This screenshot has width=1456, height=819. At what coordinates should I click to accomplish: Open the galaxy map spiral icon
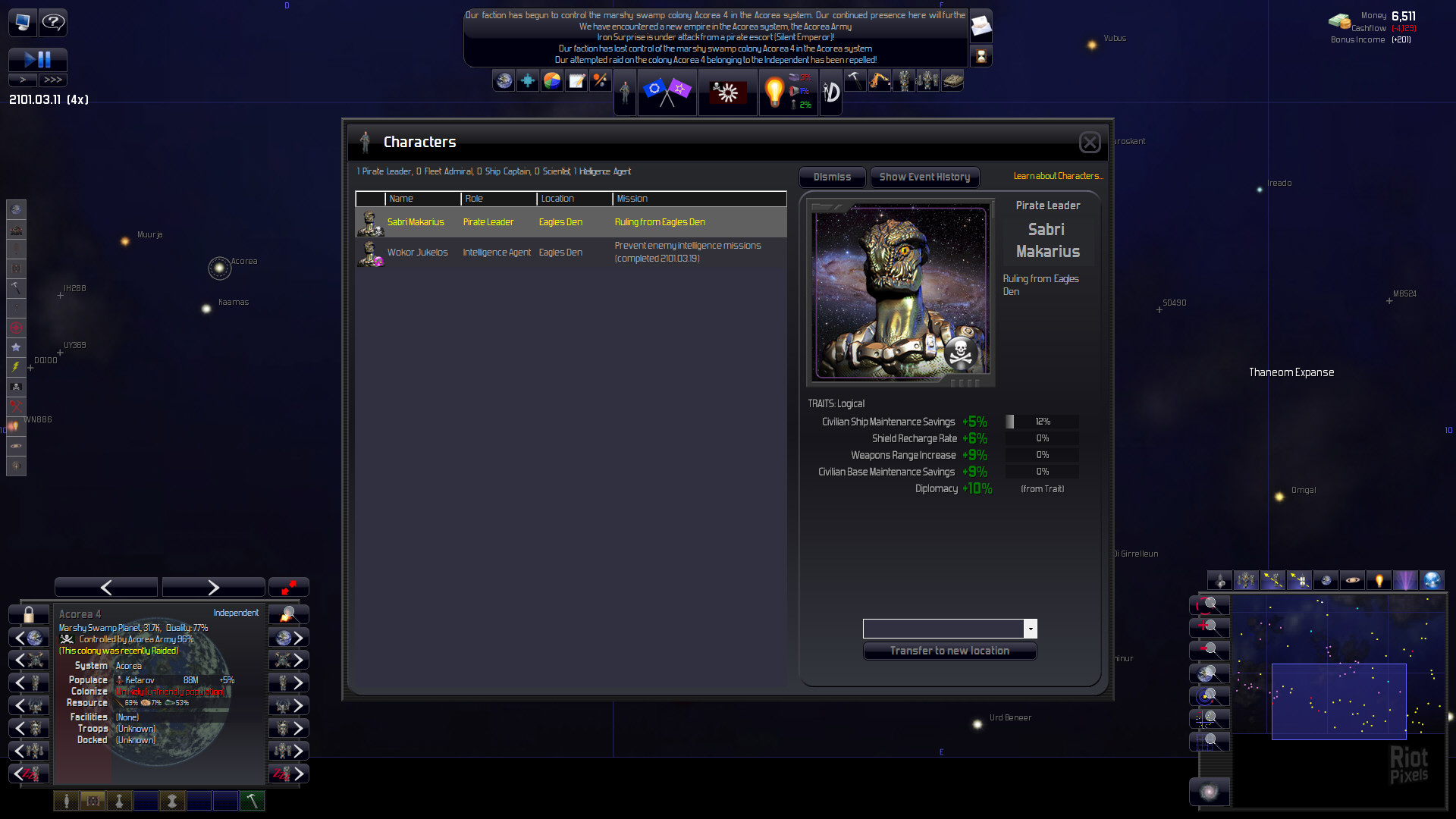pos(1209,791)
